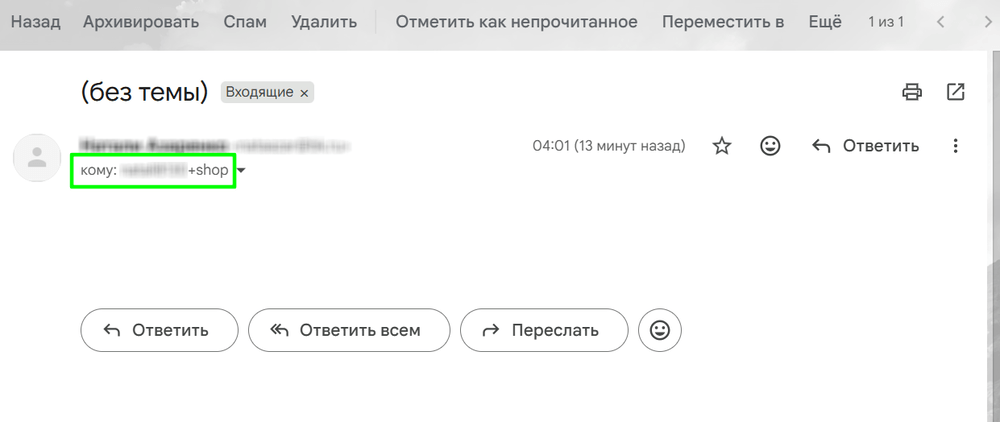This screenshot has height=422, width=1000.
Task: Click the sender's avatar picture
Action: (x=38, y=157)
